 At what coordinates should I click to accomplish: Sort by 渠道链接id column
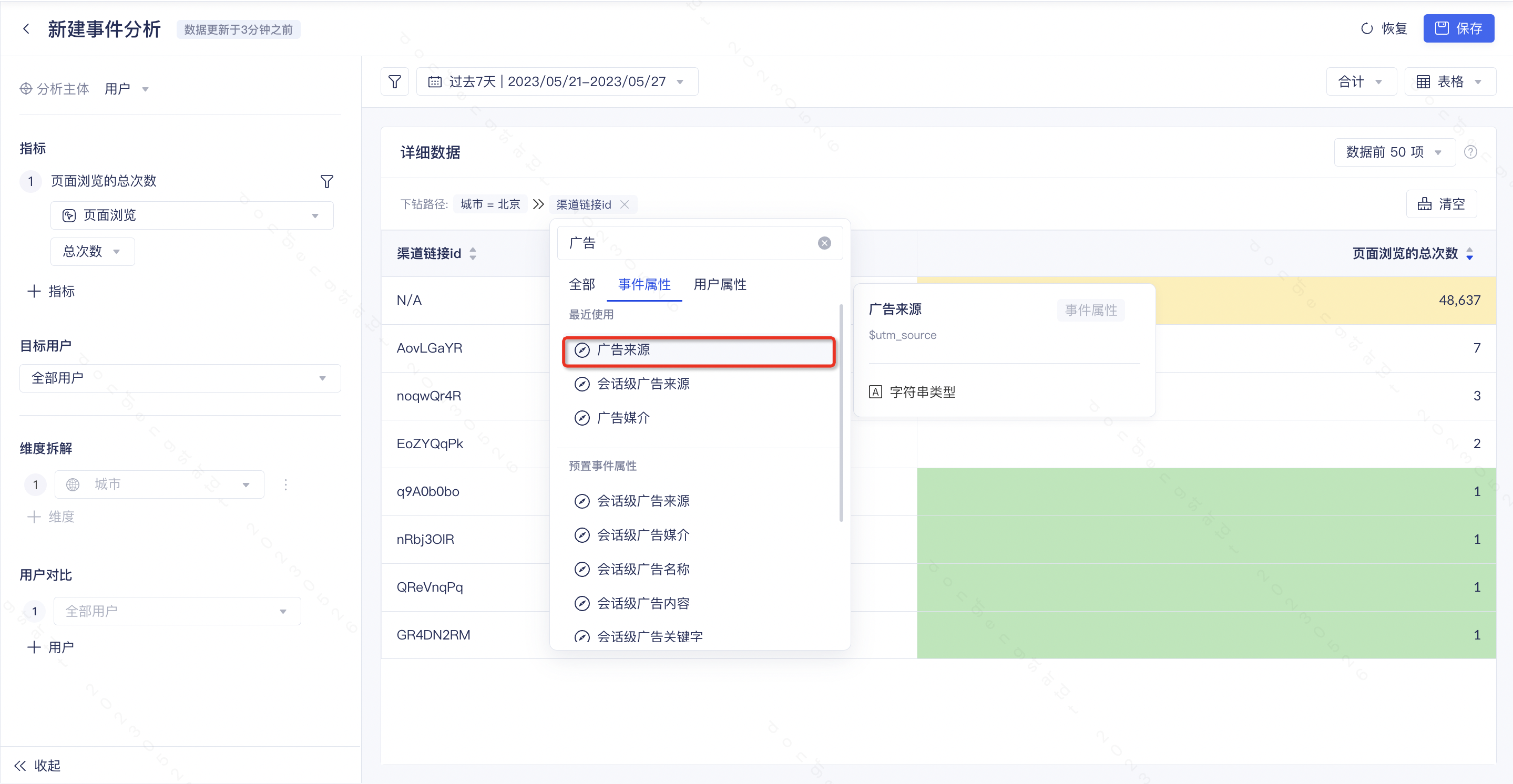473,254
